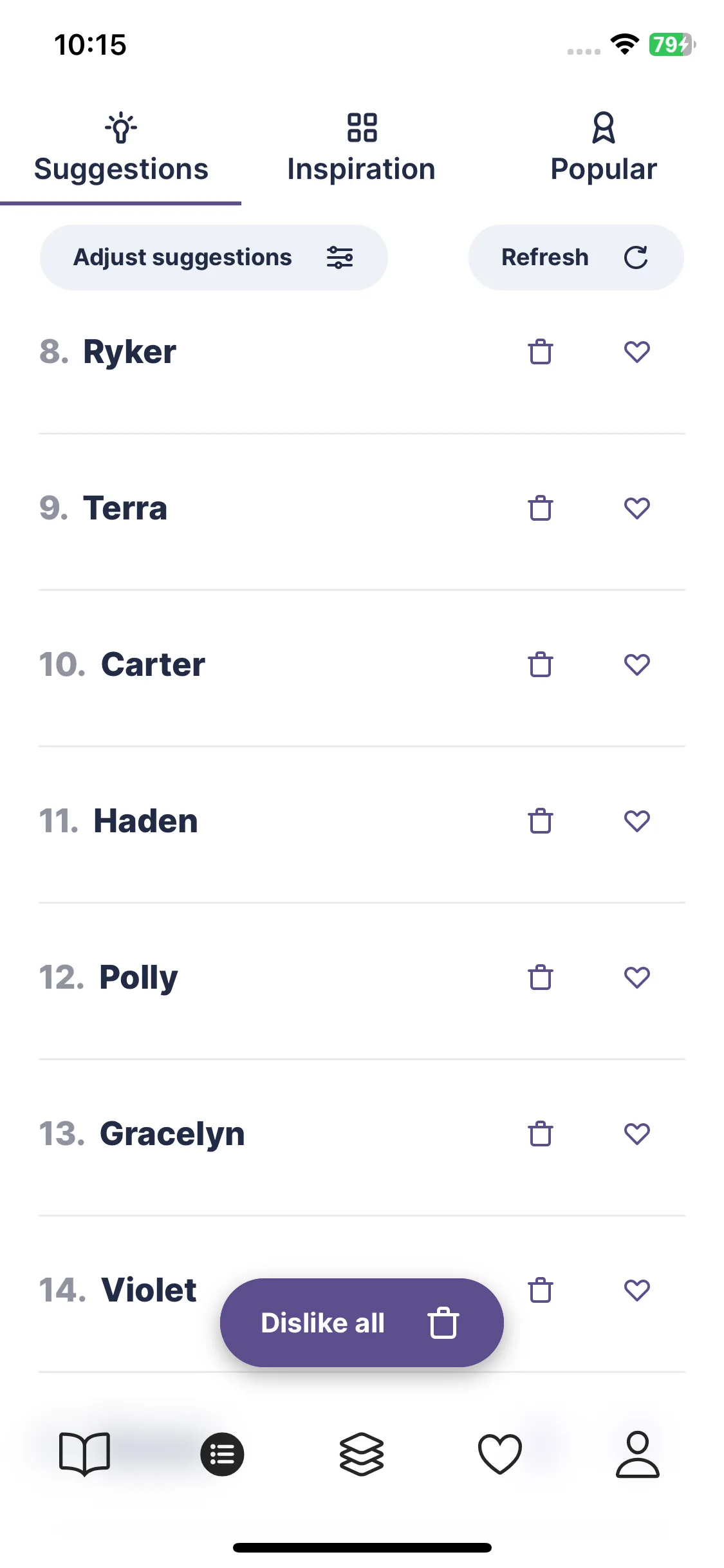The width and height of the screenshot is (724, 1568).
Task: Open the book icon in bottom navigation
Action: tap(84, 1454)
